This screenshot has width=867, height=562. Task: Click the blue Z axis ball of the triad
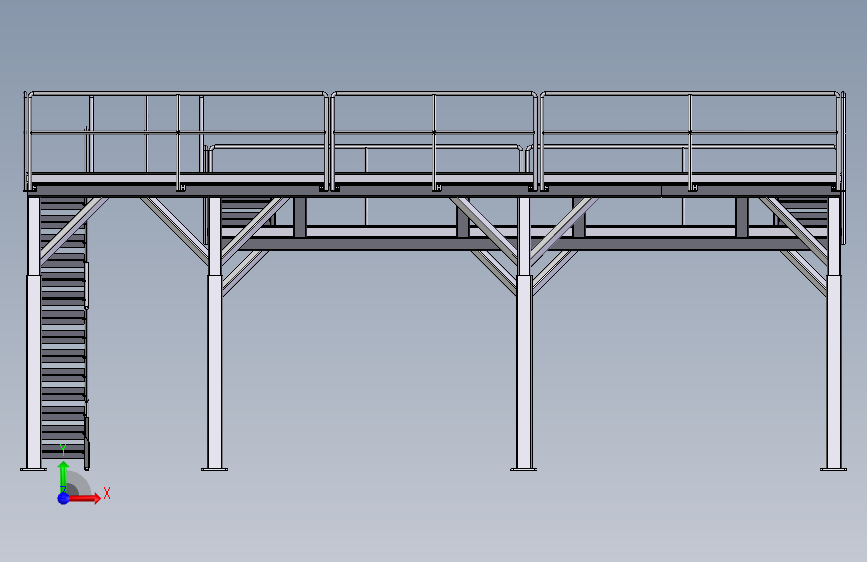[64, 498]
